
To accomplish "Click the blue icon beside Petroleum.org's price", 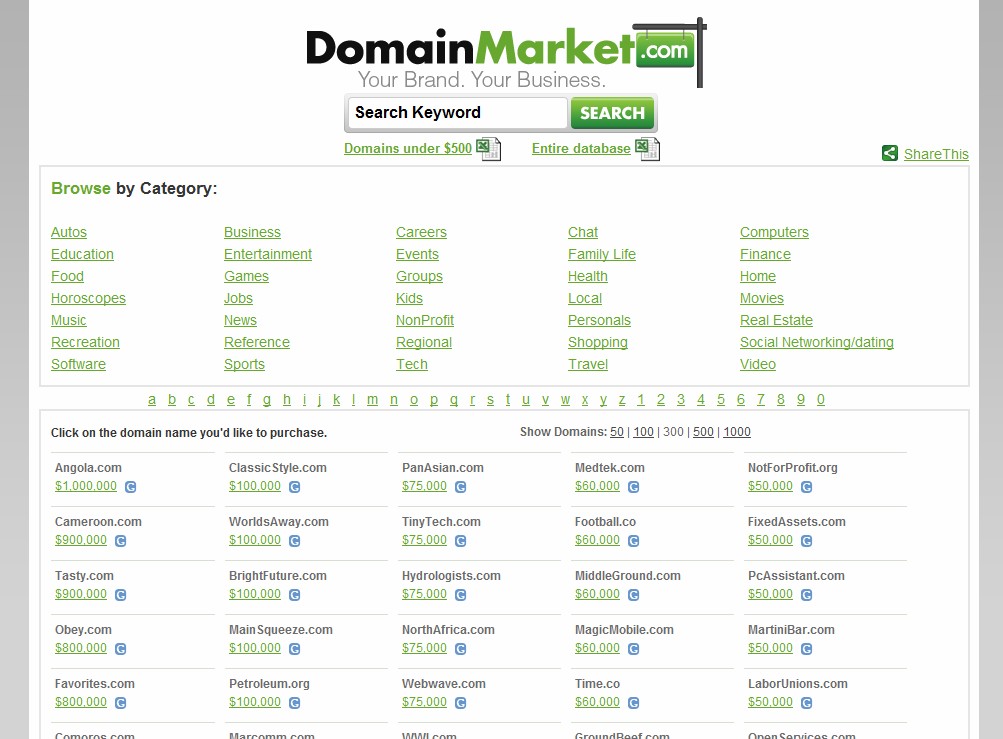I will (294, 703).
